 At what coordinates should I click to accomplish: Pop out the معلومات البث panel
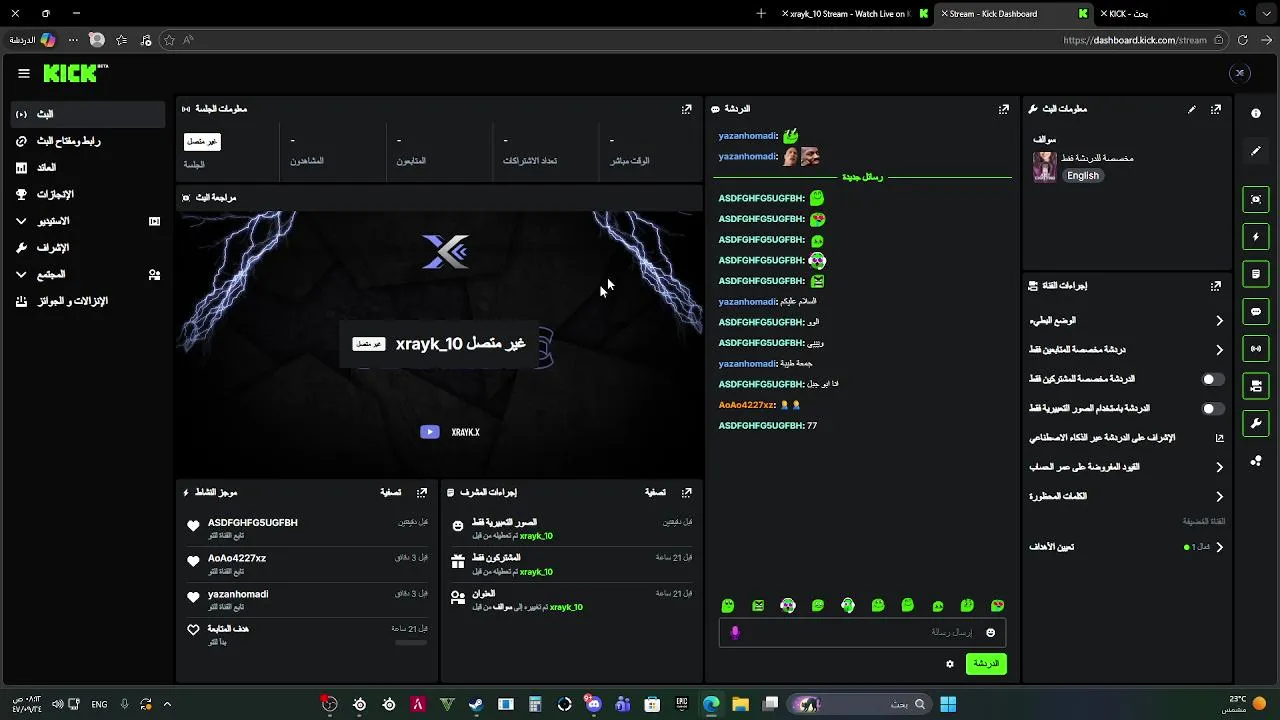point(1216,109)
